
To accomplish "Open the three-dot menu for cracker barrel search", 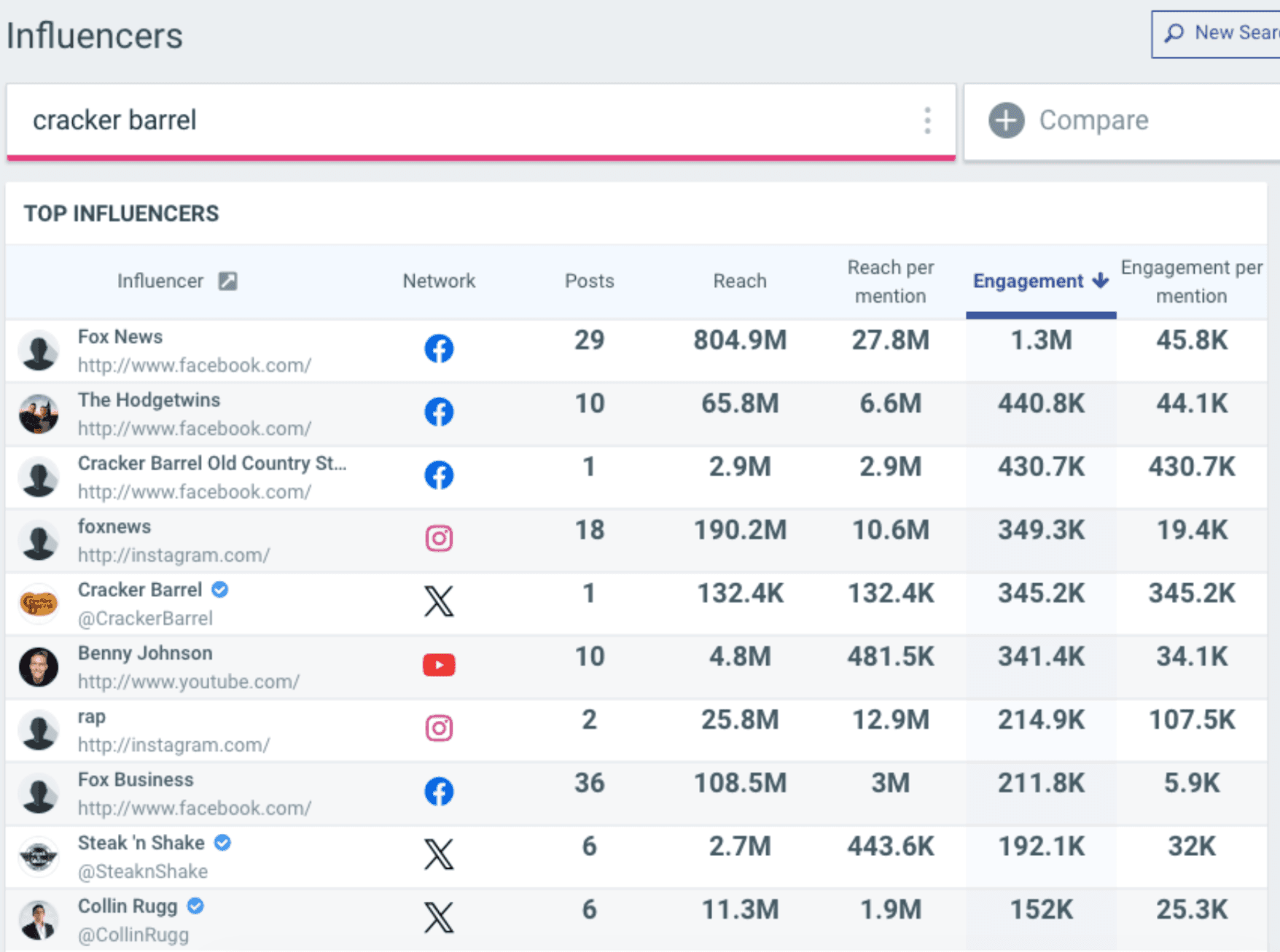I will pyautogui.click(x=927, y=121).
